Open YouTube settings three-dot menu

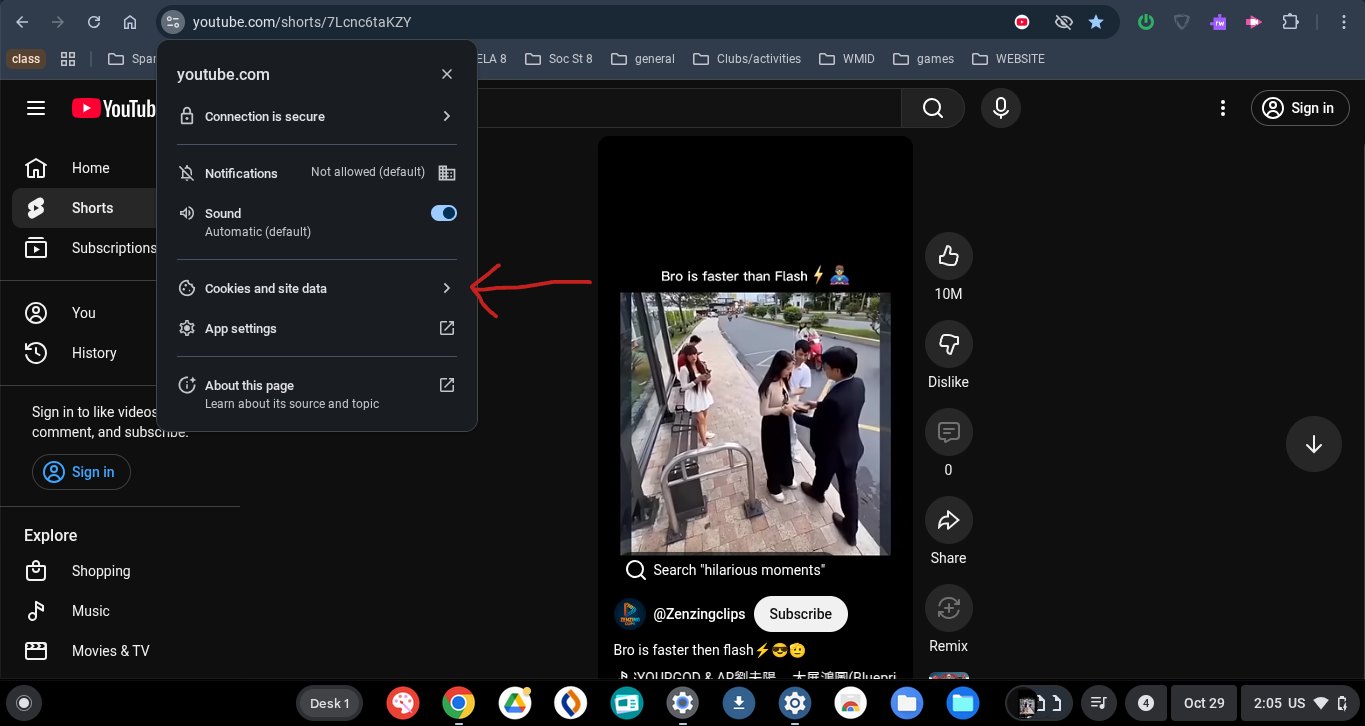[1222, 108]
